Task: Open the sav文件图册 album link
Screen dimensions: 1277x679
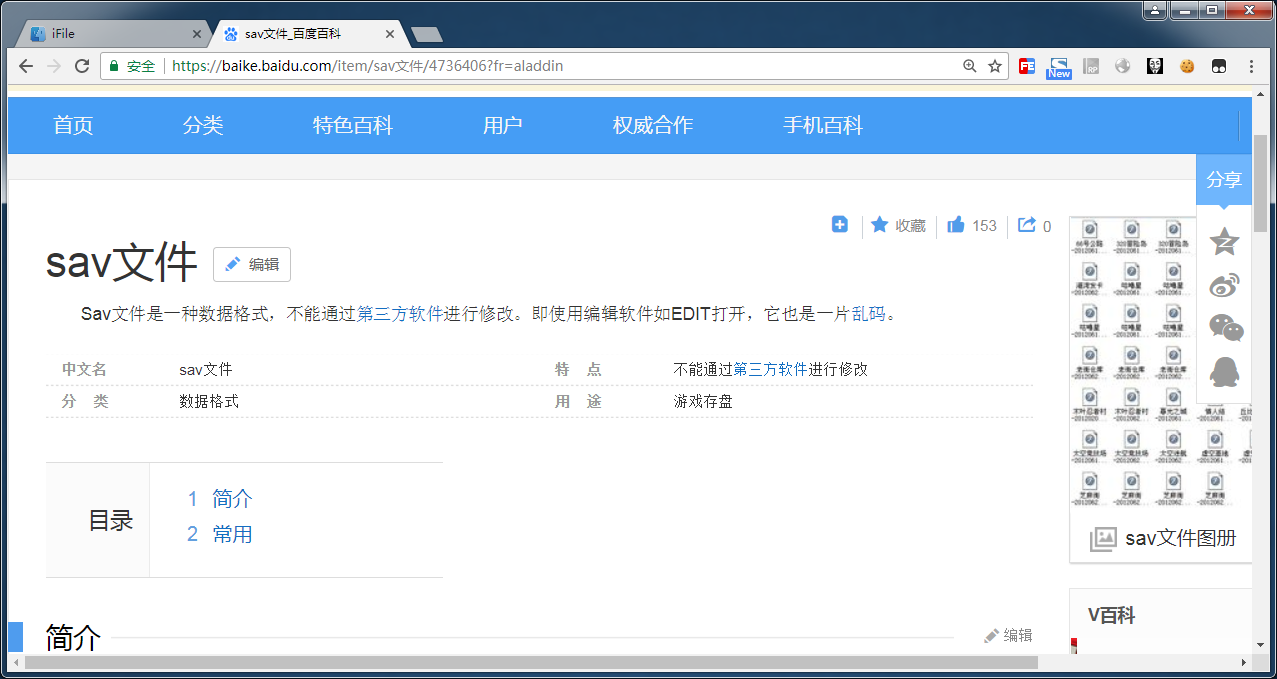Action: [1181, 538]
